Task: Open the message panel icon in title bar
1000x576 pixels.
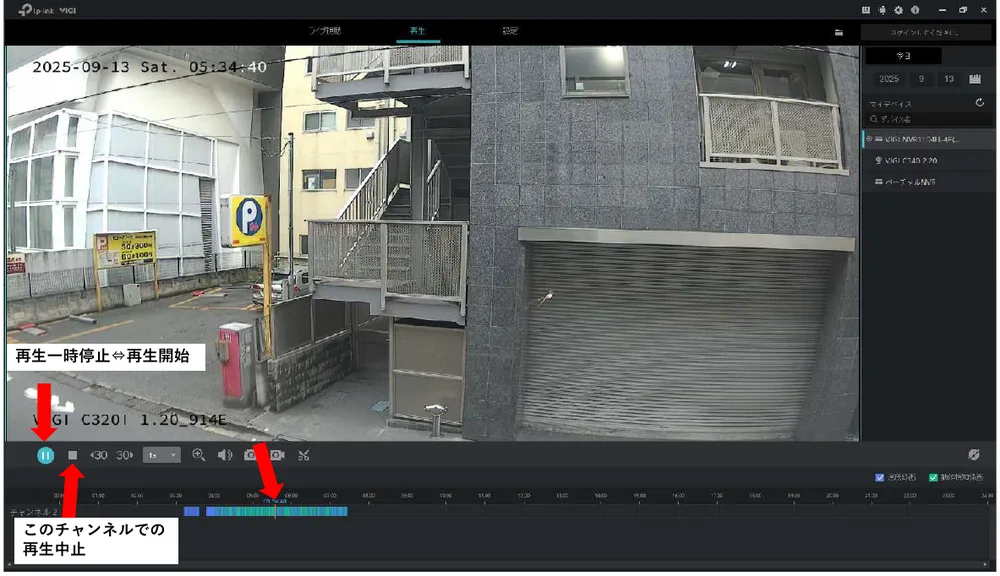Action: point(865,10)
